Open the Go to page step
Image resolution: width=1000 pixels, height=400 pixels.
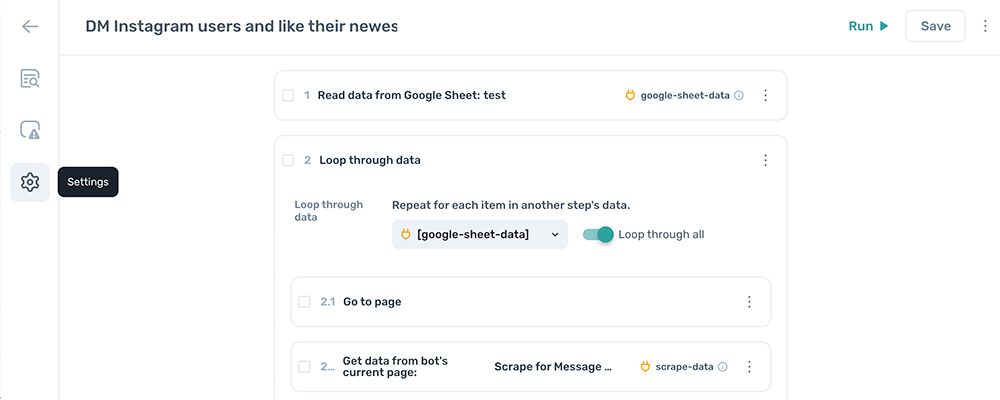531,302
